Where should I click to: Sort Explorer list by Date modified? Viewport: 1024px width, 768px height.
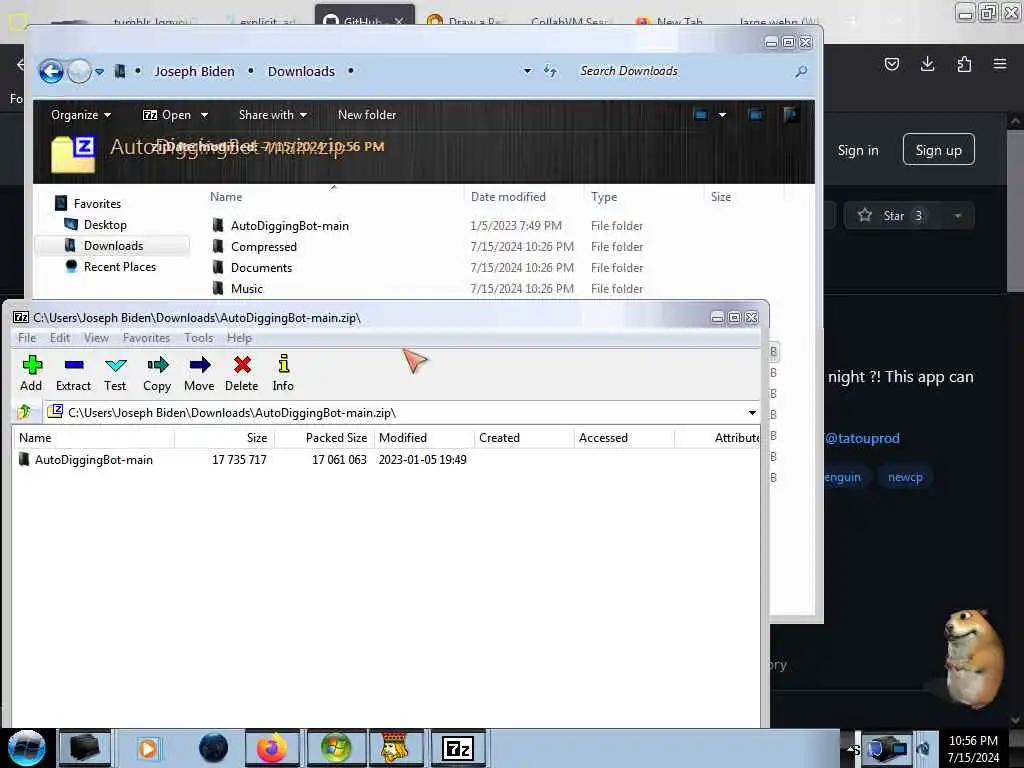[509, 197]
